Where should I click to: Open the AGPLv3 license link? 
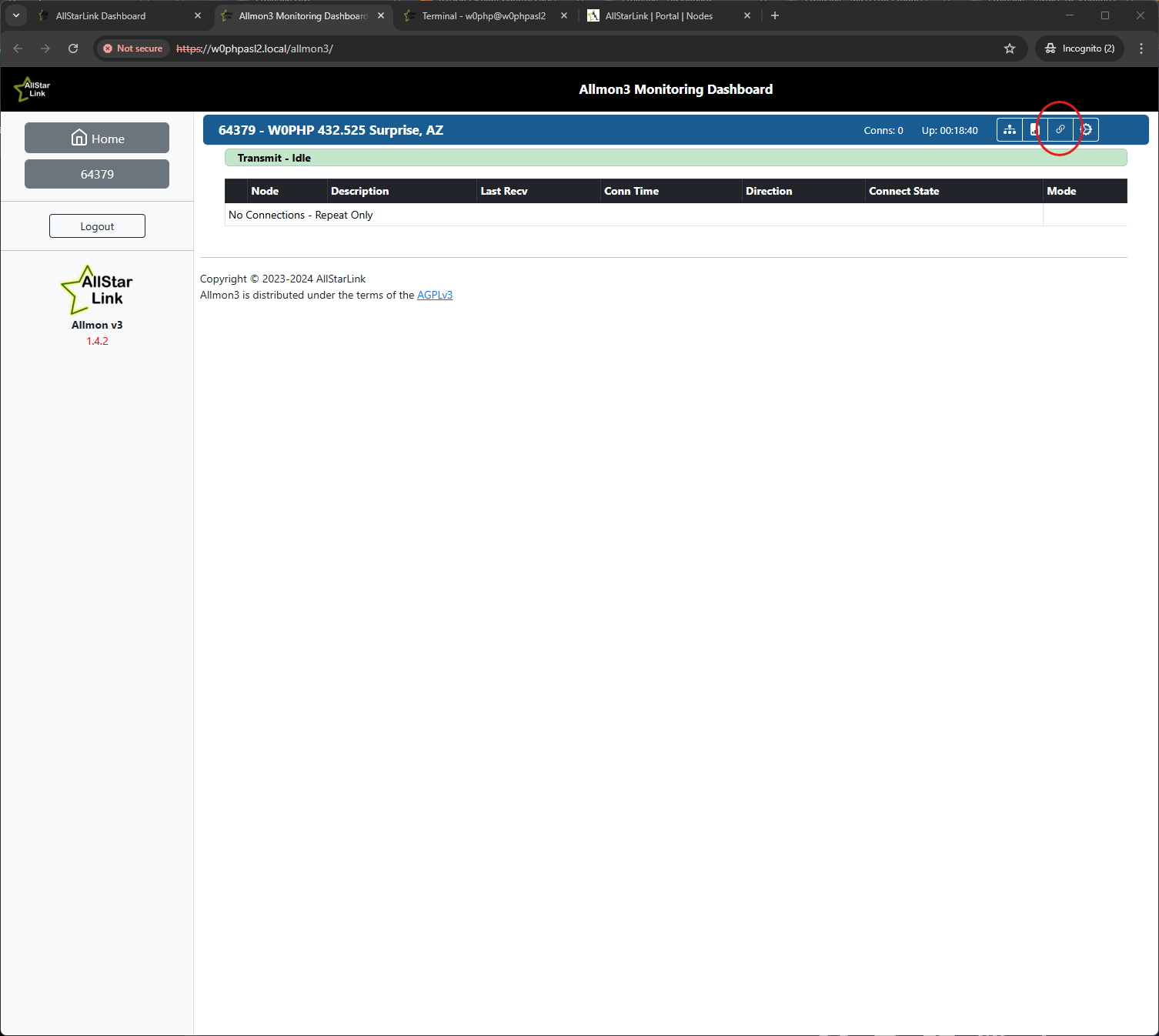[x=434, y=295]
